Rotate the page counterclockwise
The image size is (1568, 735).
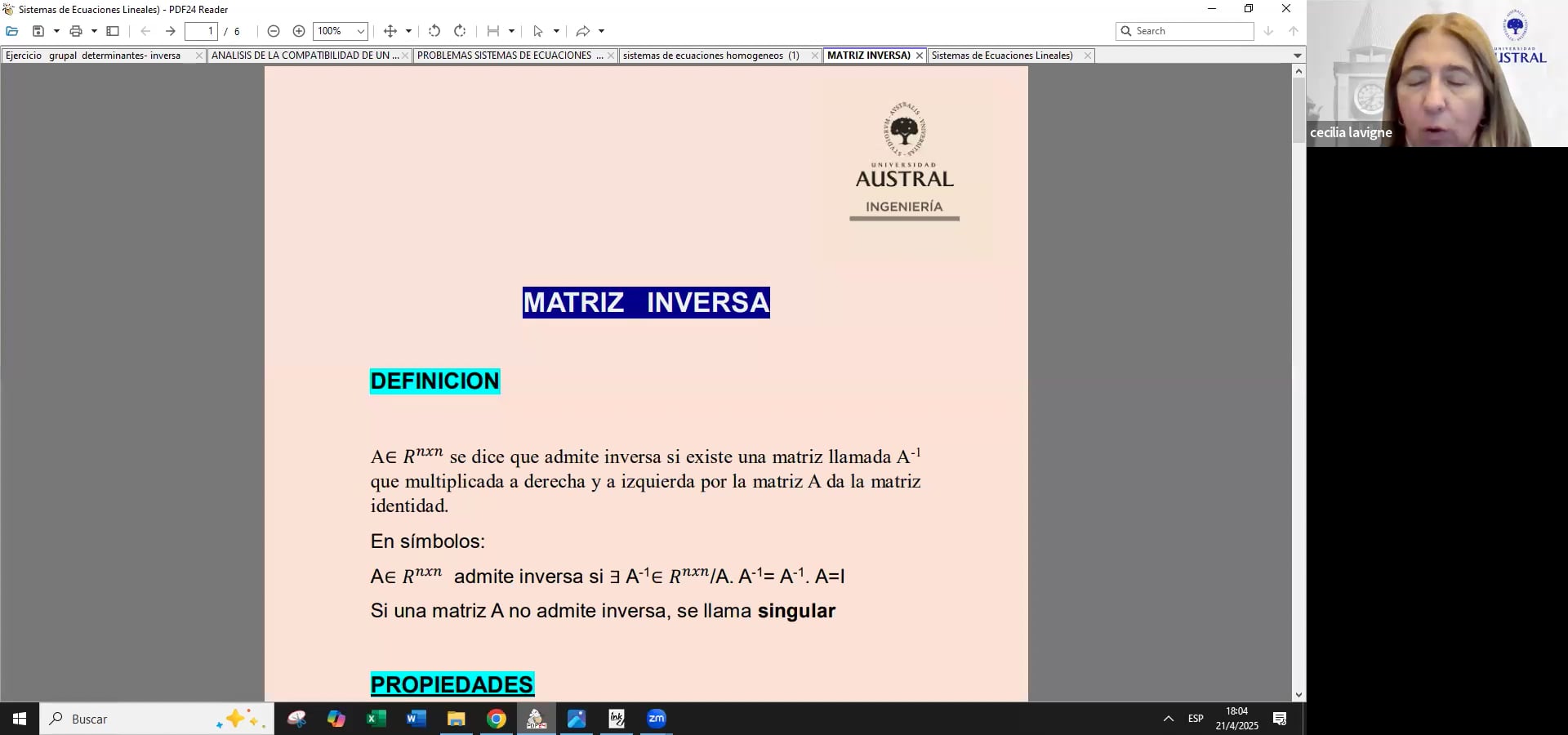434,31
